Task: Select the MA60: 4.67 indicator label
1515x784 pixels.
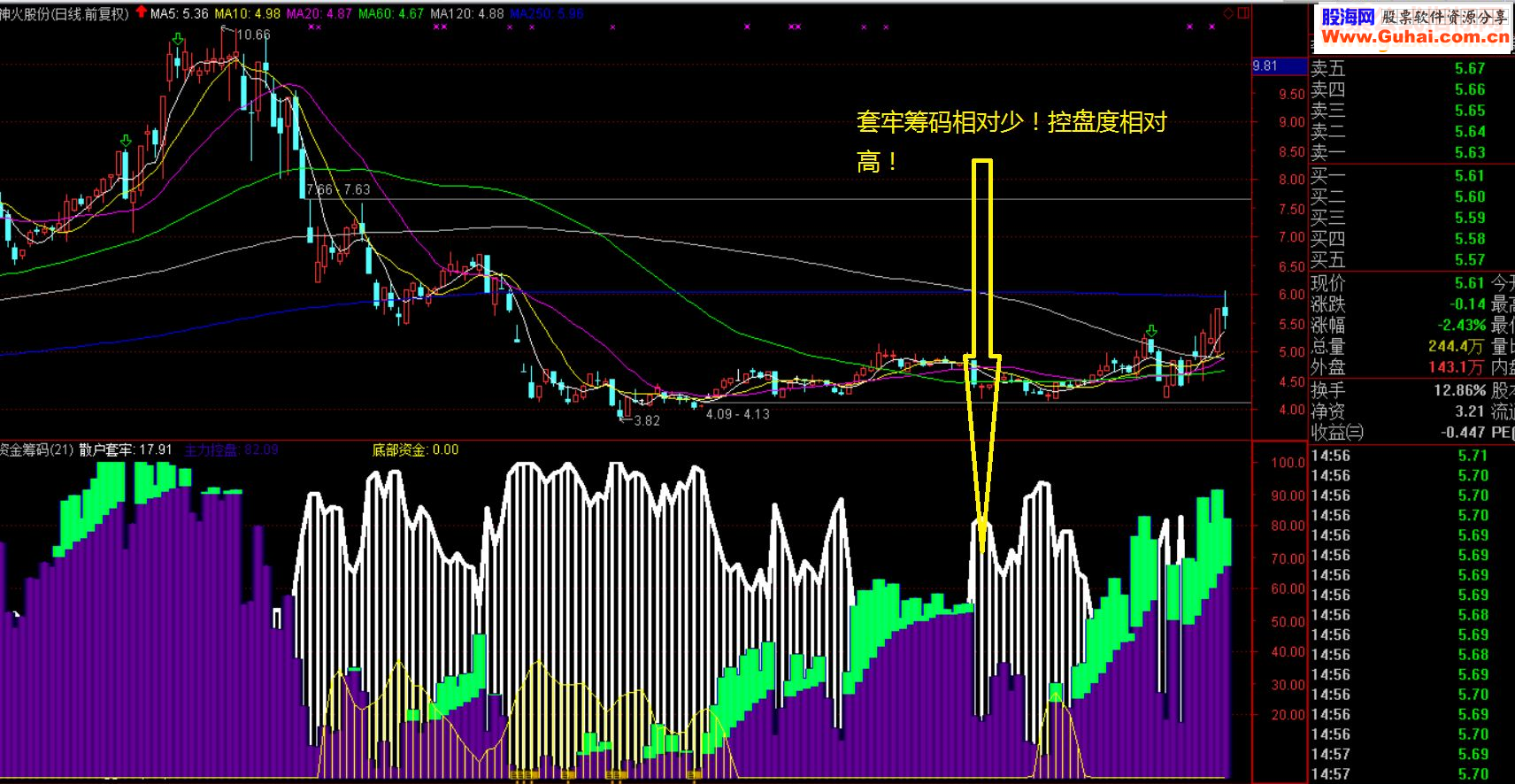Action: click(x=390, y=13)
